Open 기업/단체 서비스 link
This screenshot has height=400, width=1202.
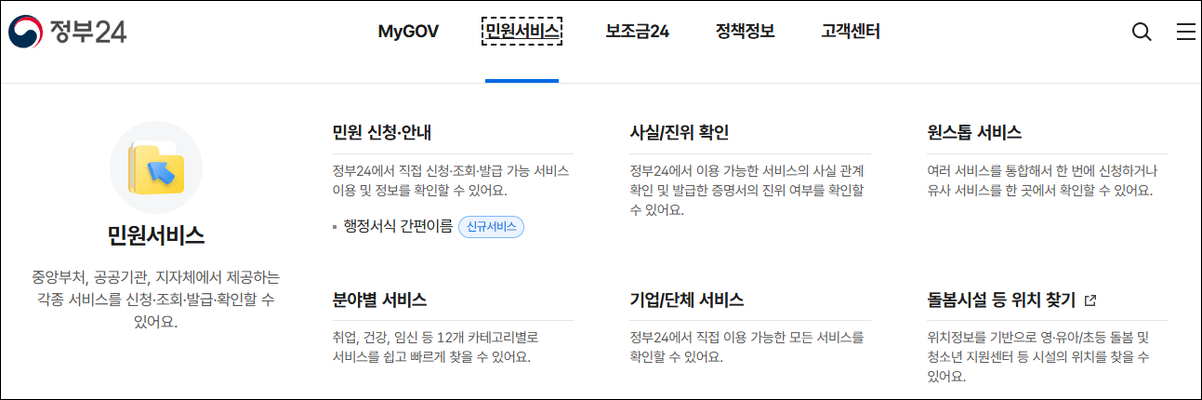click(x=686, y=300)
